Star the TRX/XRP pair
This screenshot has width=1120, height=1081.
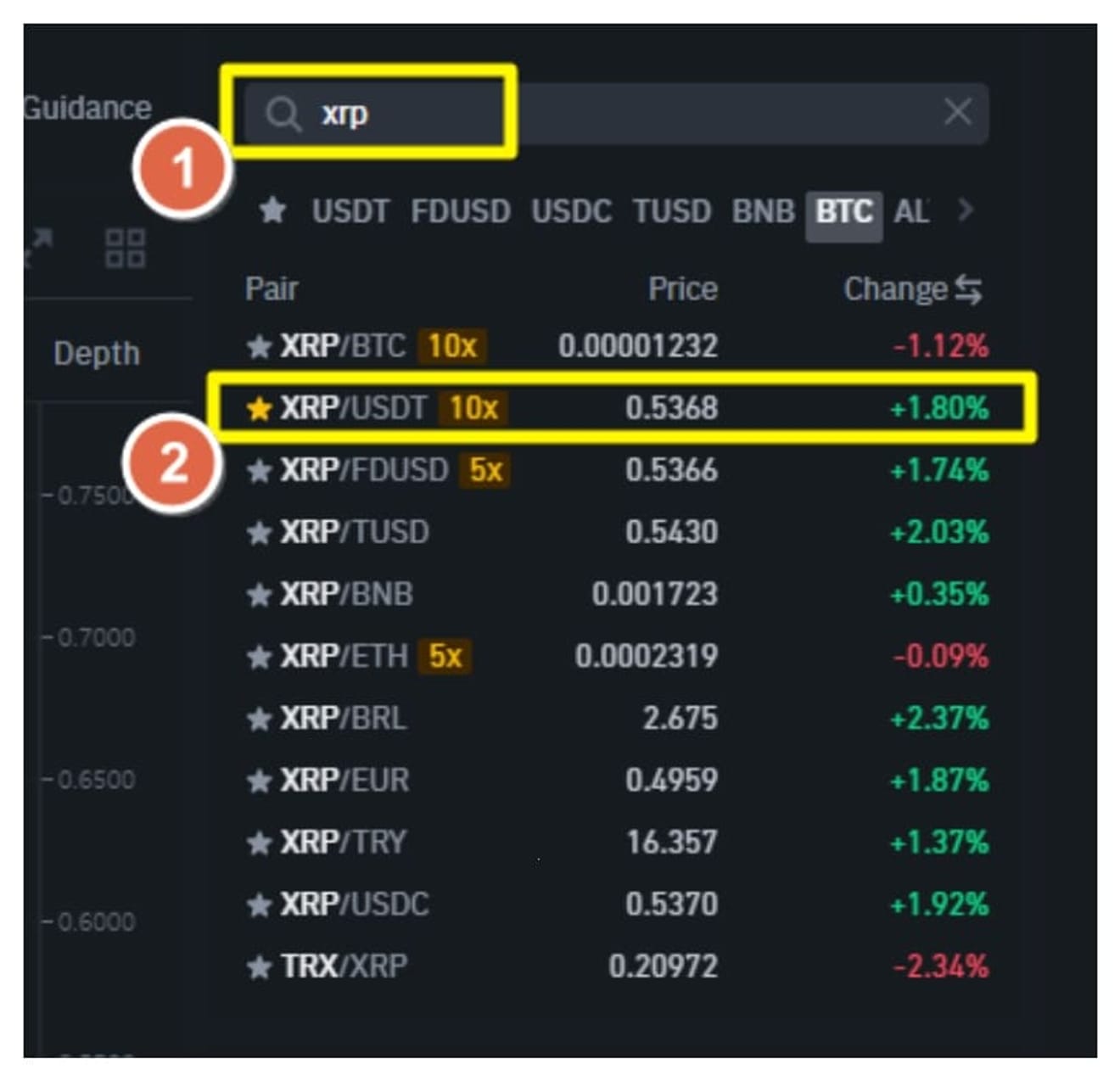click(x=259, y=967)
